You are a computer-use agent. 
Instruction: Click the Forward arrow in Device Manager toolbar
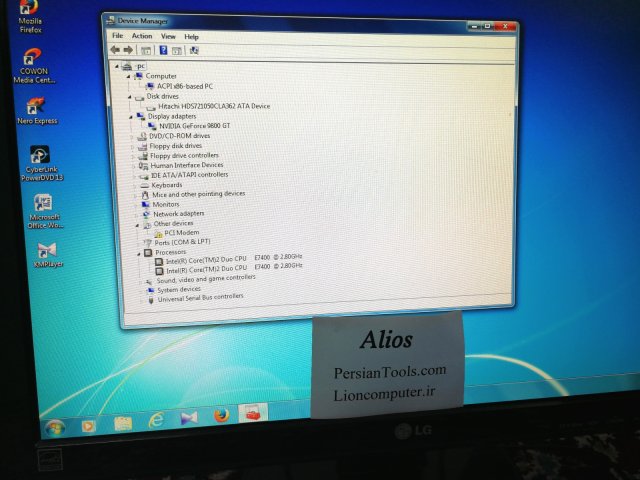tap(128, 49)
